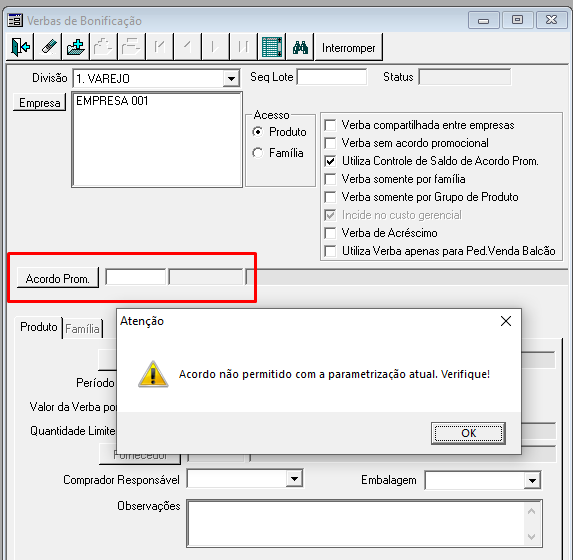The image size is (573, 560).
Task: Click the Seq Lote input field
Action: coord(332,77)
